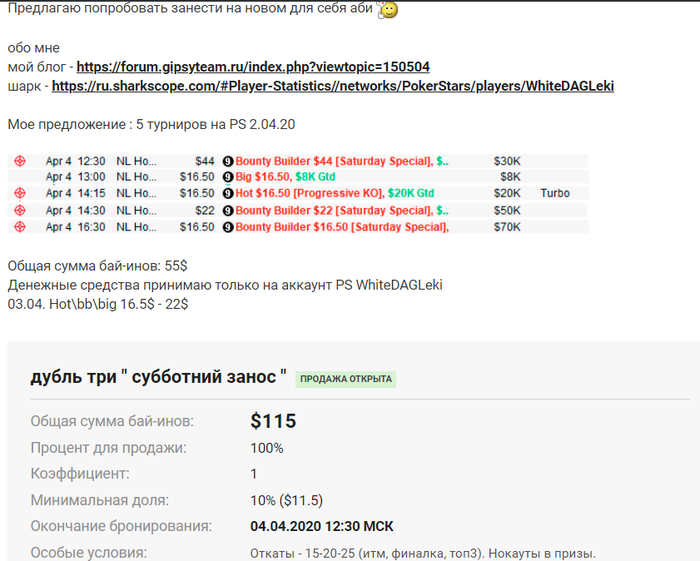Click 'Общая сумма бай-инов: 55$' line
This screenshot has height=561, width=700.
pyautogui.click(x=97, y=266)
